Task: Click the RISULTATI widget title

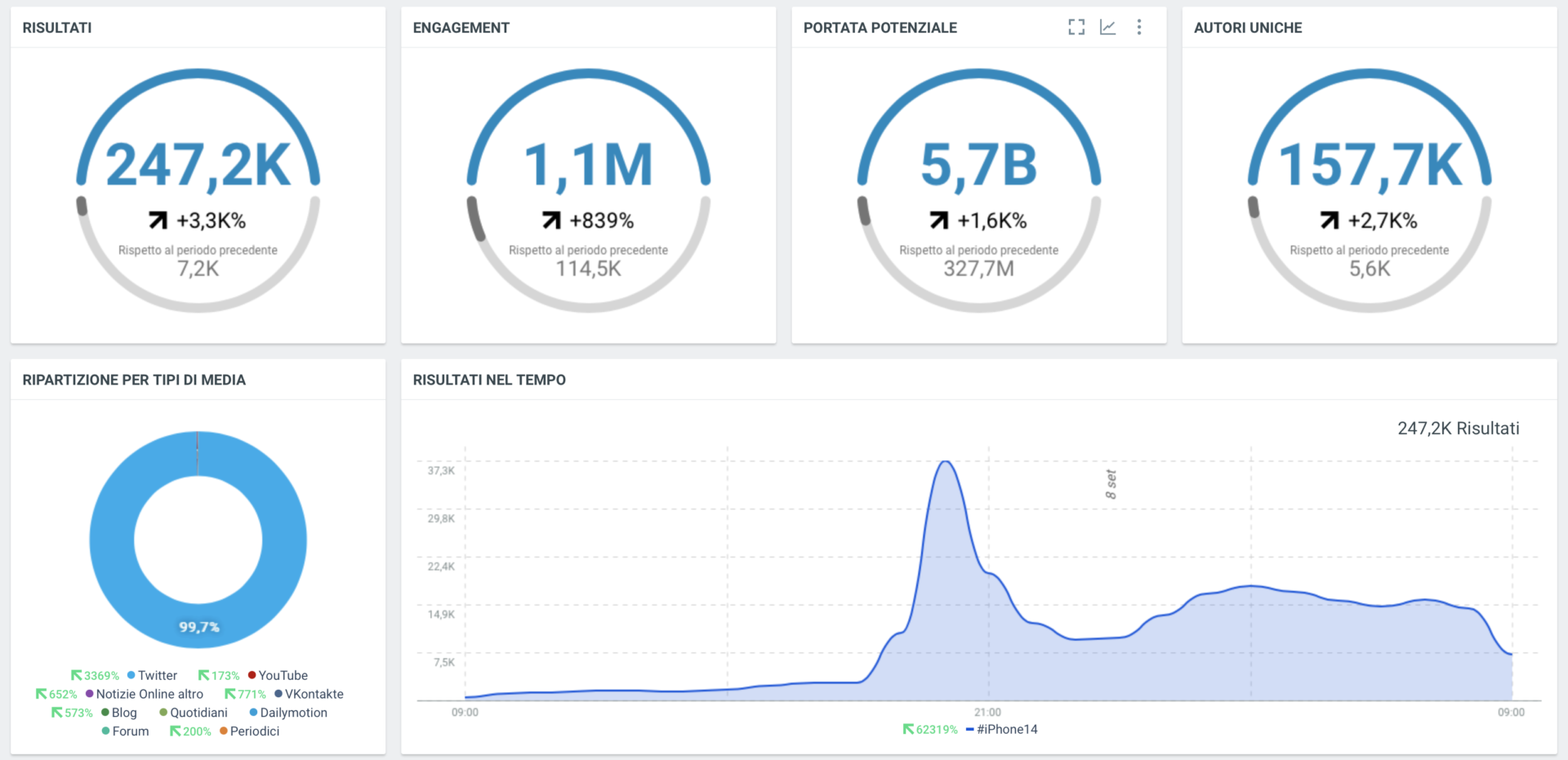Action: click(x=57, y=28)
